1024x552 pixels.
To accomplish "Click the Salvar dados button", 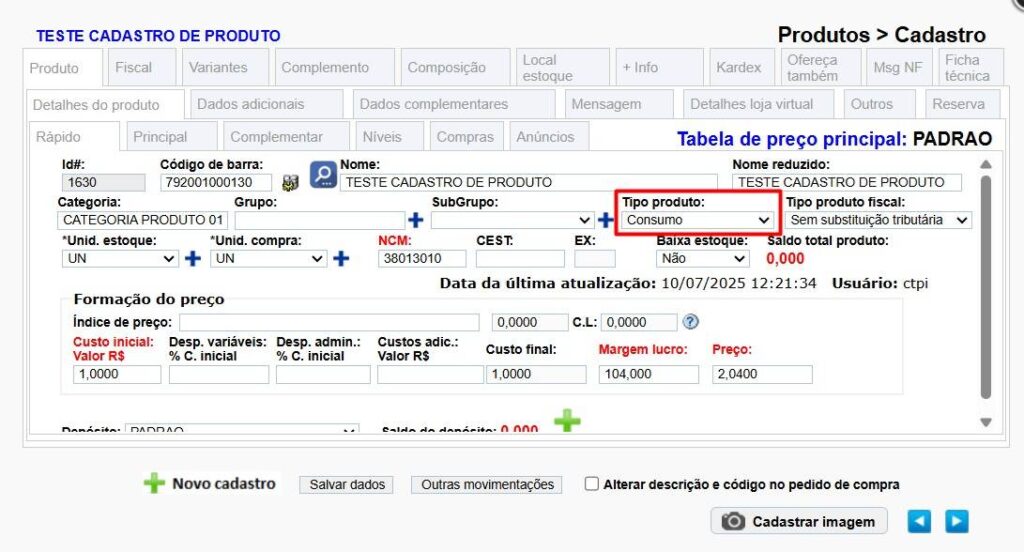I will [x=347, y=485].
